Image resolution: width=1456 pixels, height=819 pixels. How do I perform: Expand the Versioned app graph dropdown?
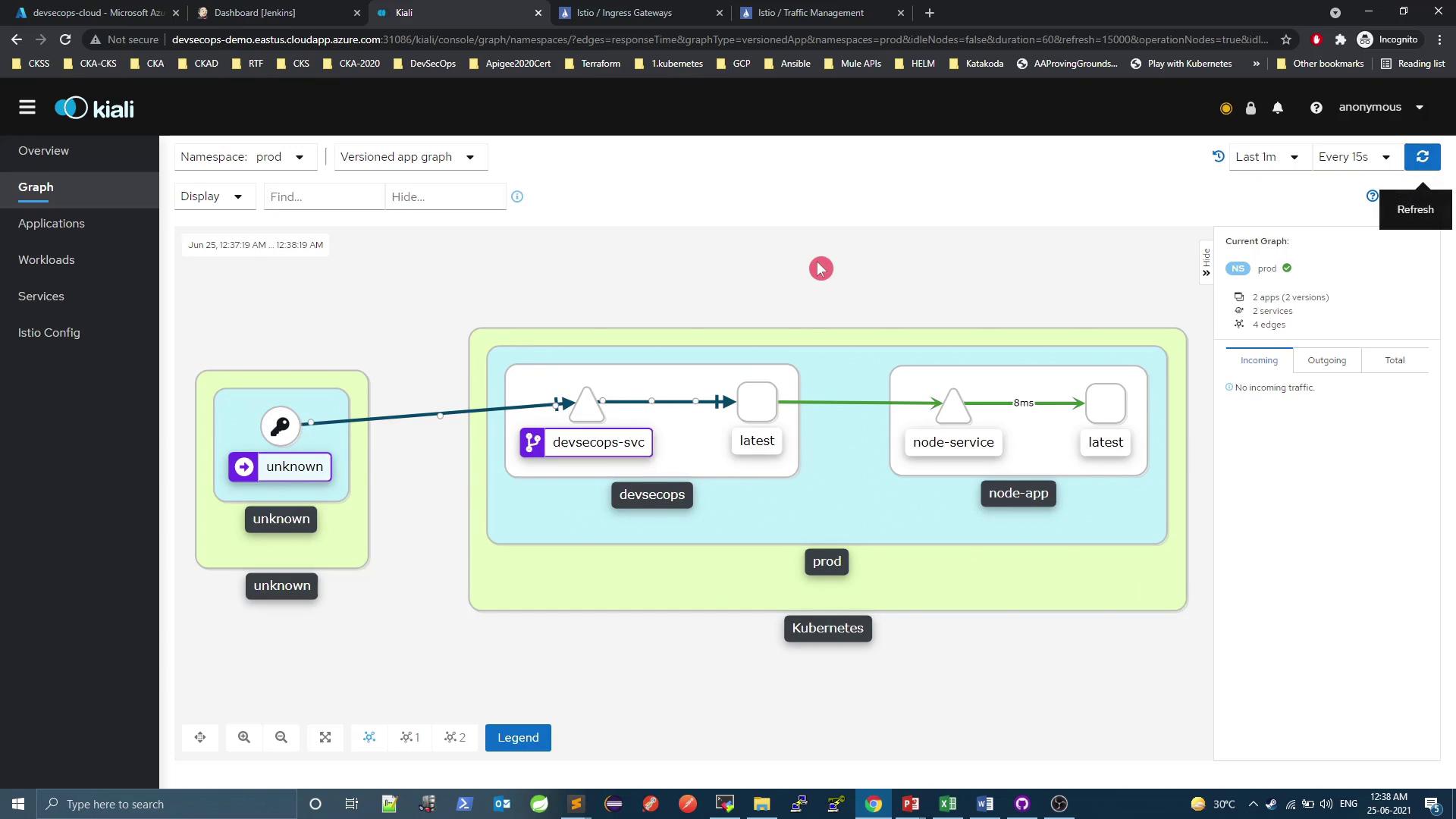coord(409,157)
